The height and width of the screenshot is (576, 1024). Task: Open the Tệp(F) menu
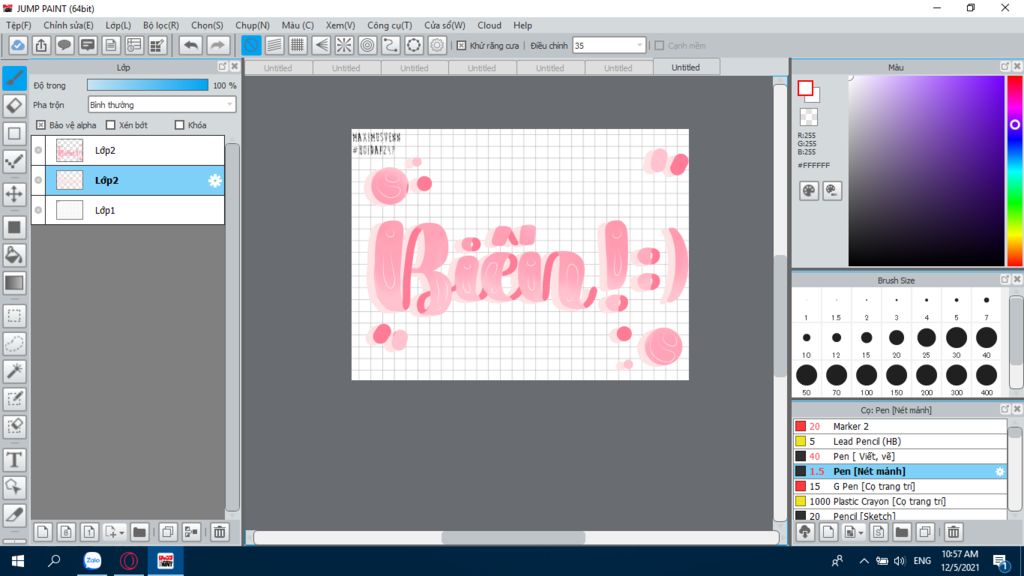coord(18,25)
